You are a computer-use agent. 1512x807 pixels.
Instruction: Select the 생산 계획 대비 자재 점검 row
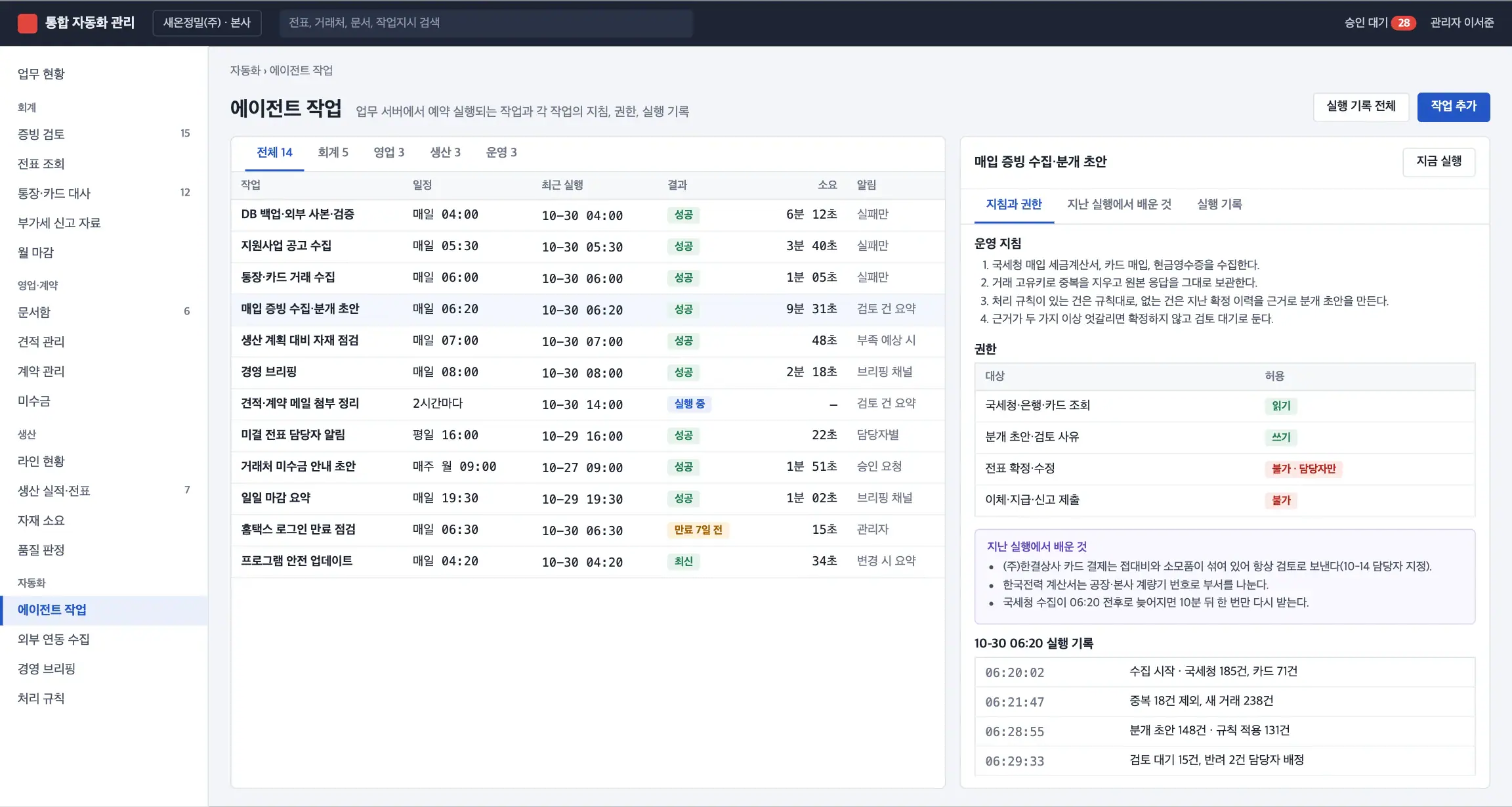point(587,341)
